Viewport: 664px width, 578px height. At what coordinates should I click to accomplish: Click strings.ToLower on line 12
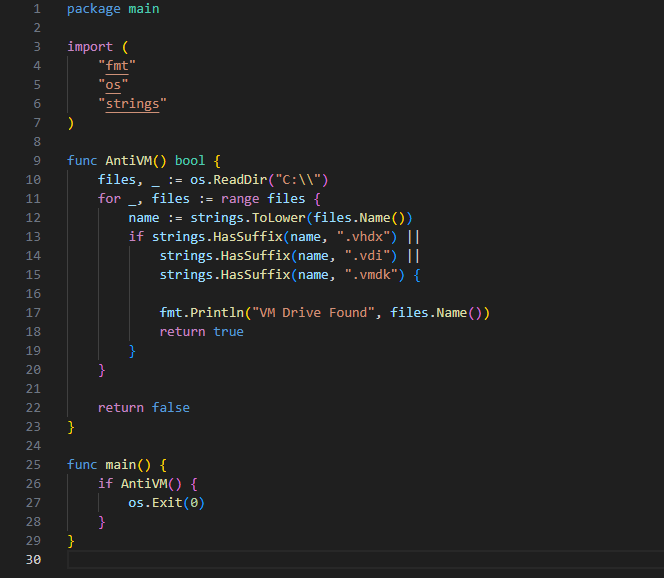247,218
